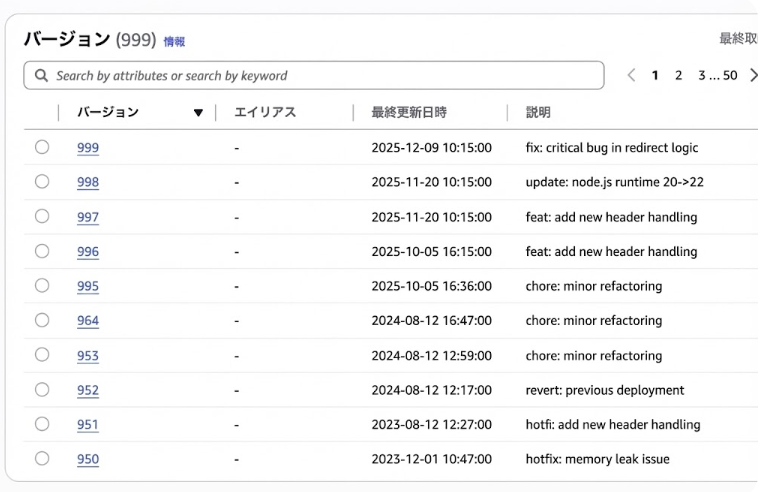The width and height of the screenshot is (780, 492).
Task: Click the エイリアス column header
Action: [x=265, y=113]
